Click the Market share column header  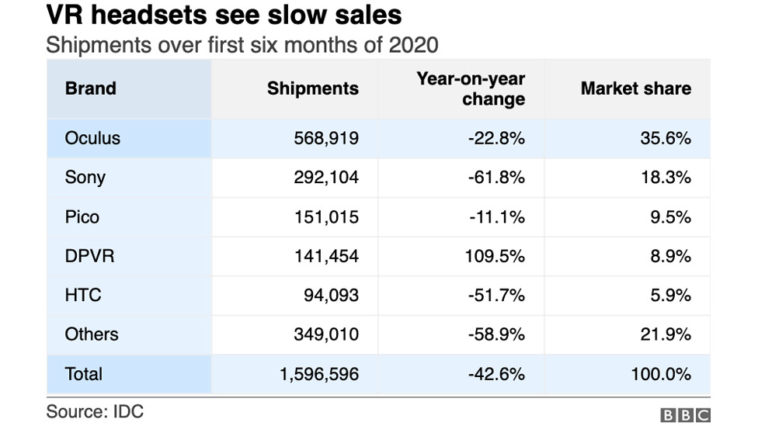[x=635, y=88]
